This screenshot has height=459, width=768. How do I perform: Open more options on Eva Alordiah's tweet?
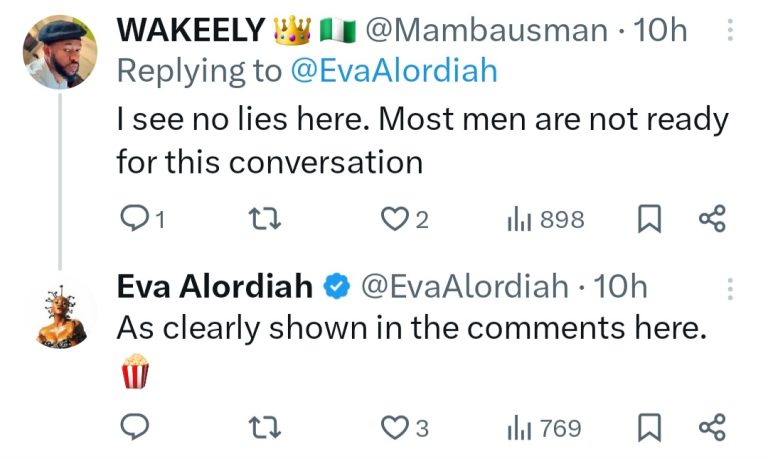point(729,289)
